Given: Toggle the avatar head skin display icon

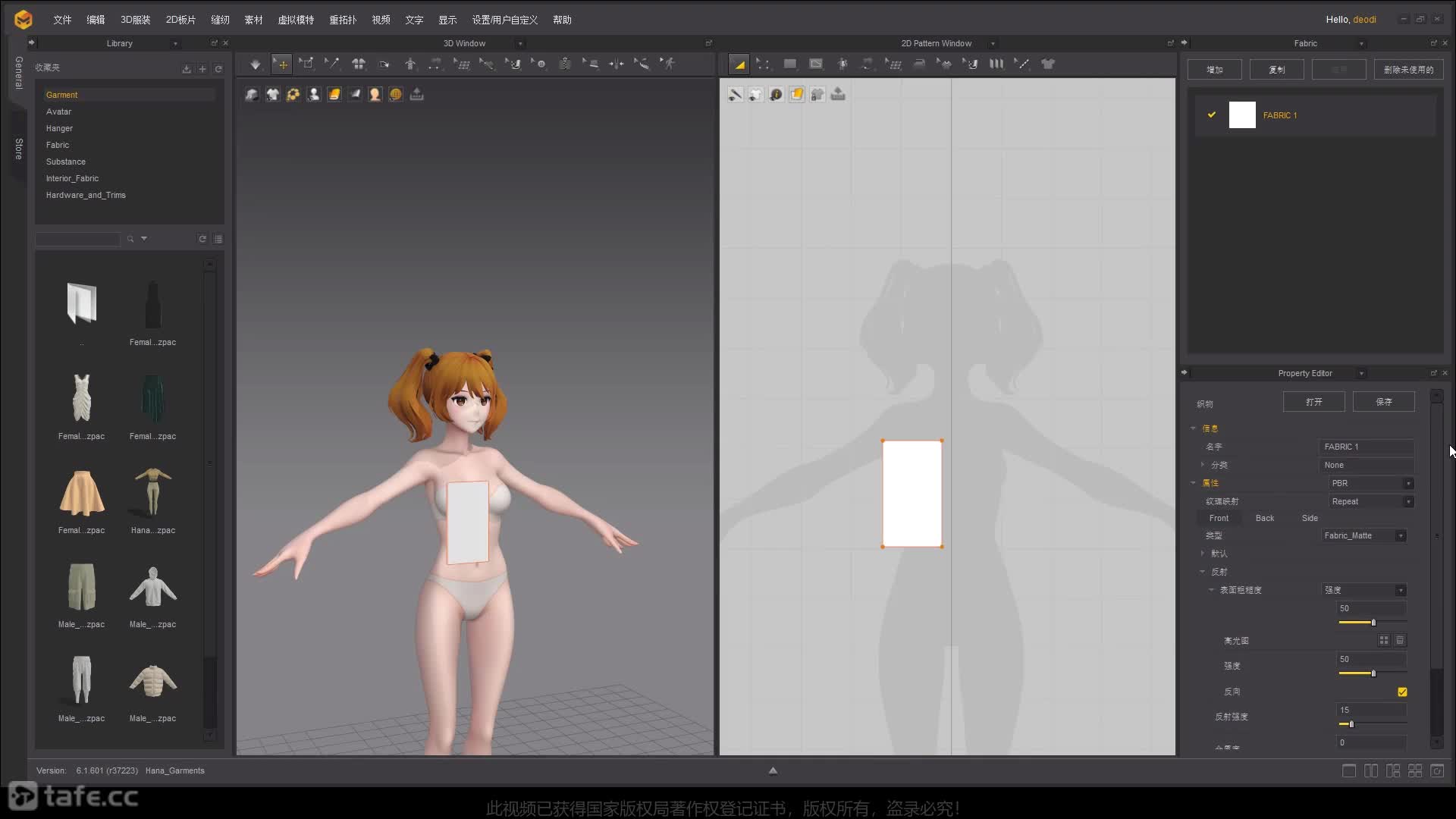Looking at the screenshot, I should (x=375, y=94).
